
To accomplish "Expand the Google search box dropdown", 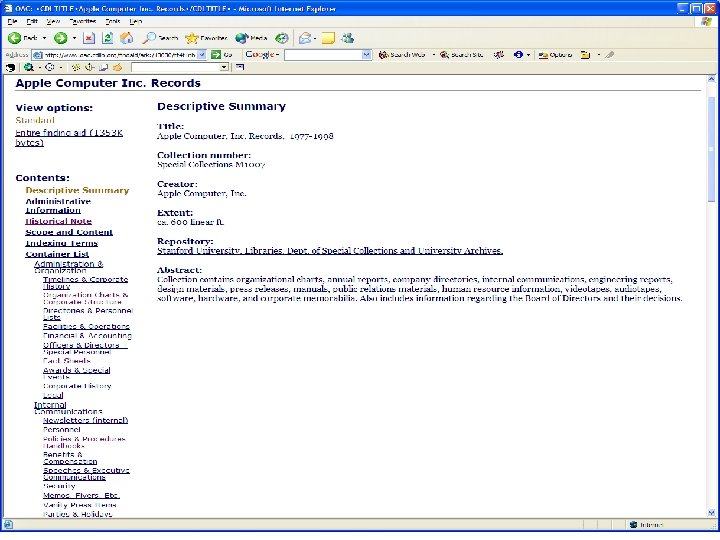I will (x=366, y=55).
